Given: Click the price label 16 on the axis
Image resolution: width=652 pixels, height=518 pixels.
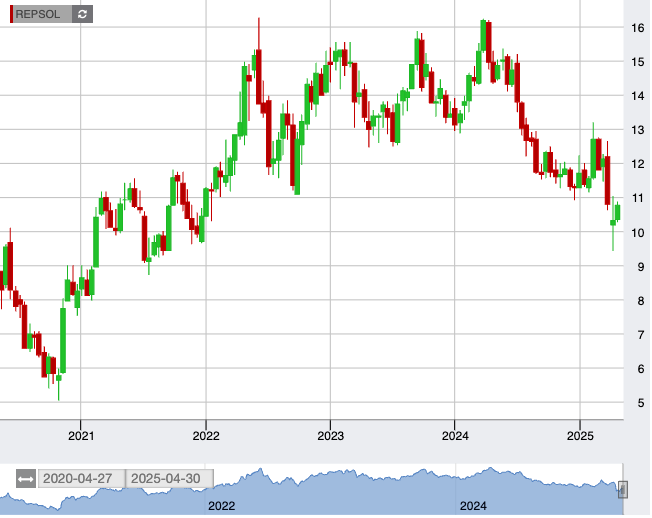Looking at the screenshot, I should [x=637, y=28].
